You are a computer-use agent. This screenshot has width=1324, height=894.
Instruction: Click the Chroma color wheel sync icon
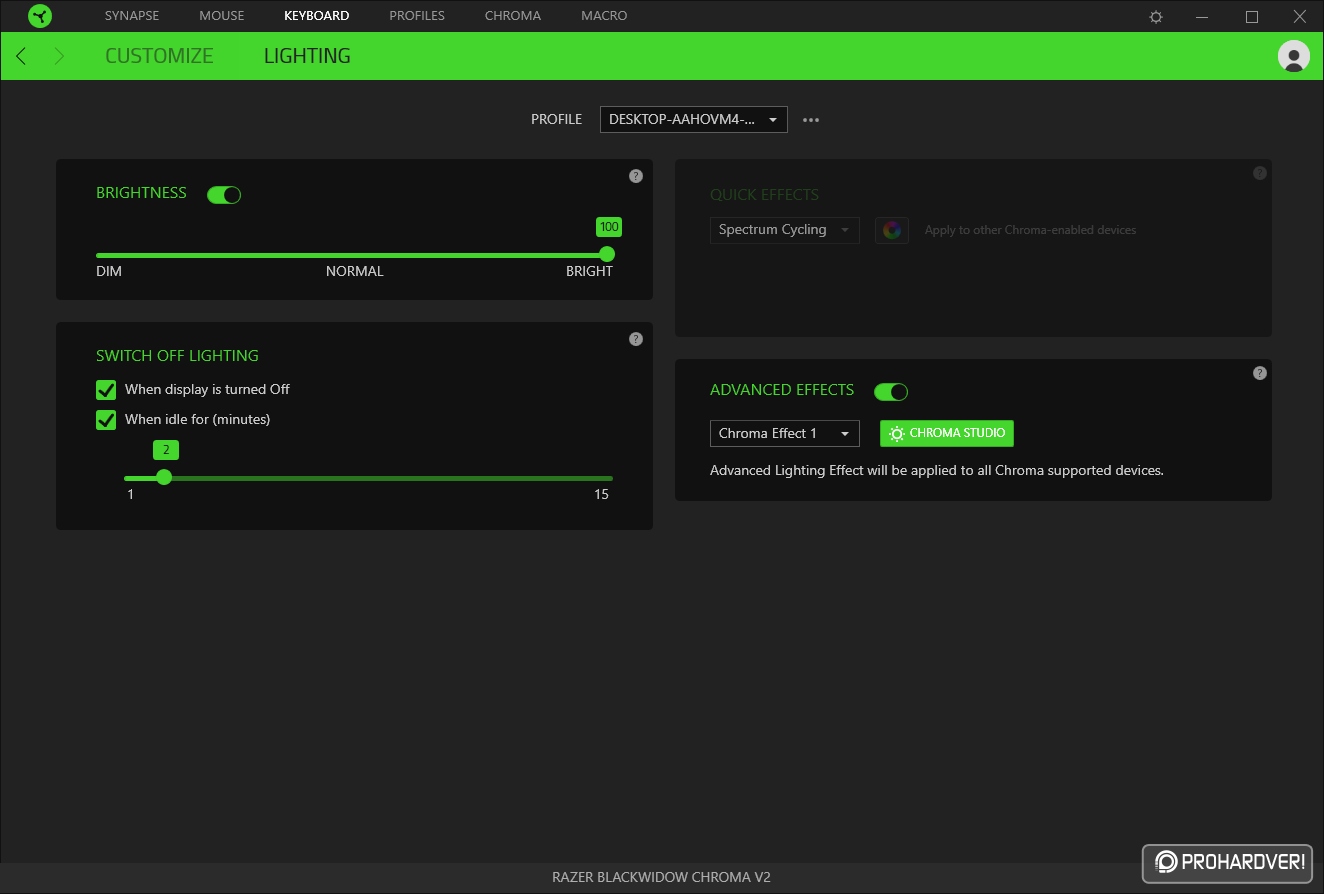click(x=892, y=230)
